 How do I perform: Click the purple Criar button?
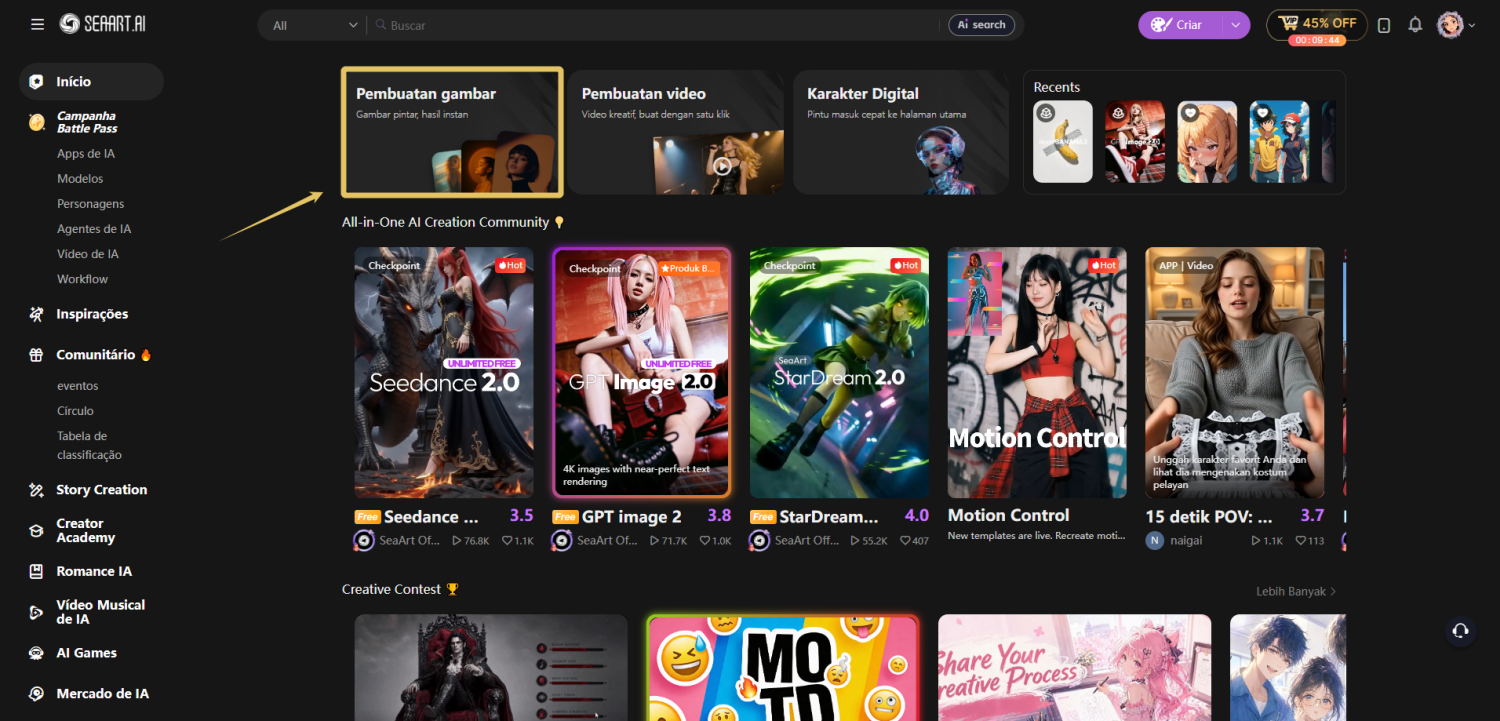pyautogui.click(x=1179, y=25)
